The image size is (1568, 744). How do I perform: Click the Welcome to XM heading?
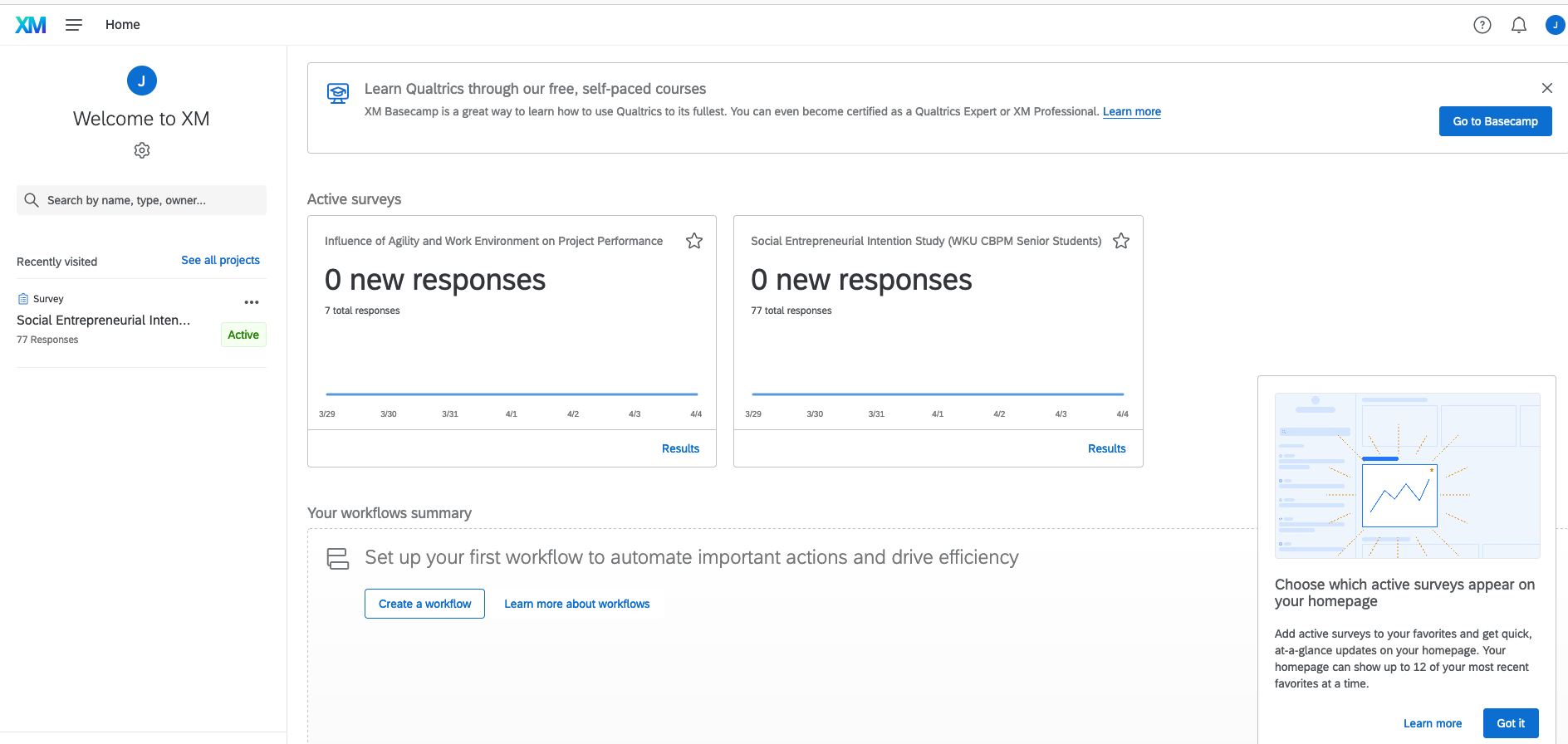click(141, 119)
